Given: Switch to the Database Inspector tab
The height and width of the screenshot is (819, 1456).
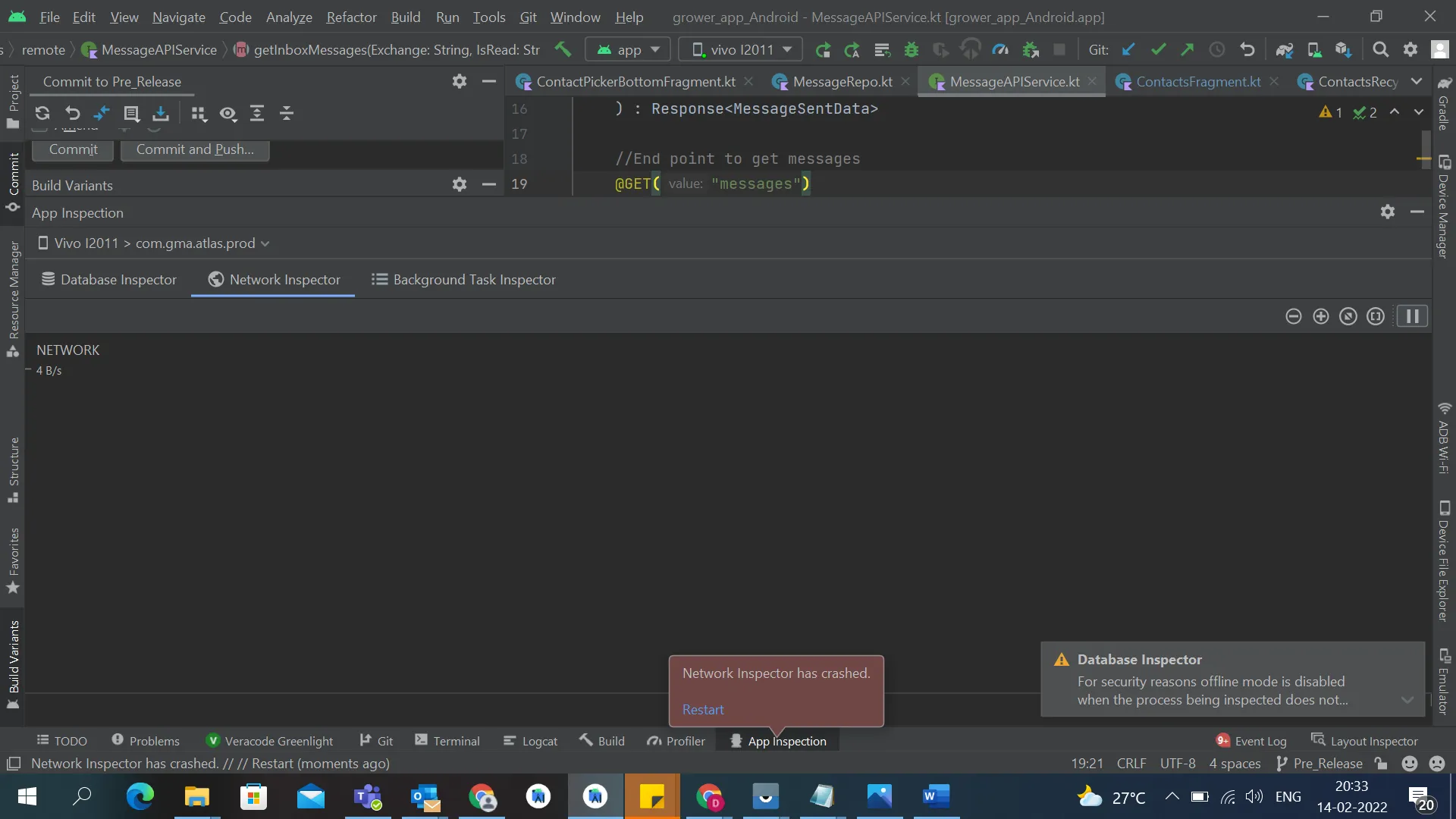Looking at the screenshot, I should [x=108, y=279].
